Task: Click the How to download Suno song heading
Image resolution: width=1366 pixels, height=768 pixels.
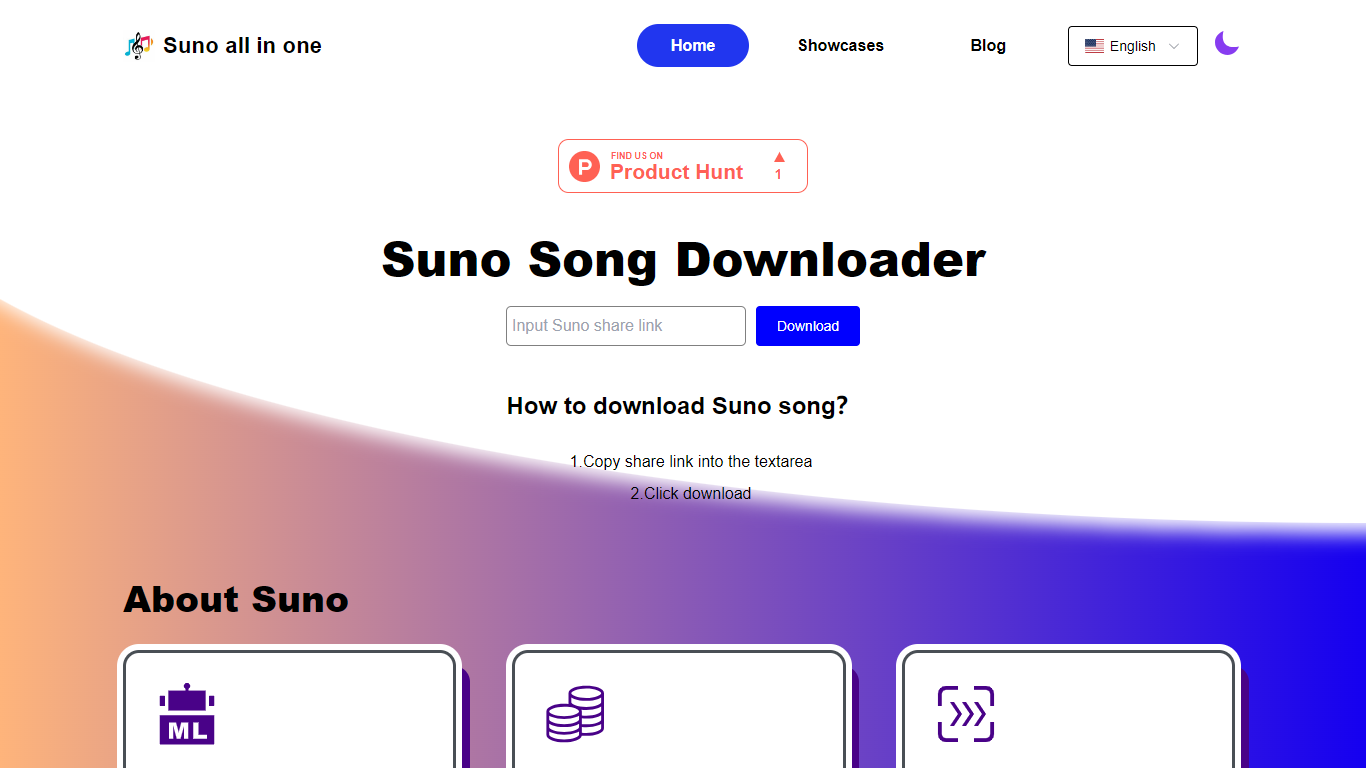Action: [677, 405]
